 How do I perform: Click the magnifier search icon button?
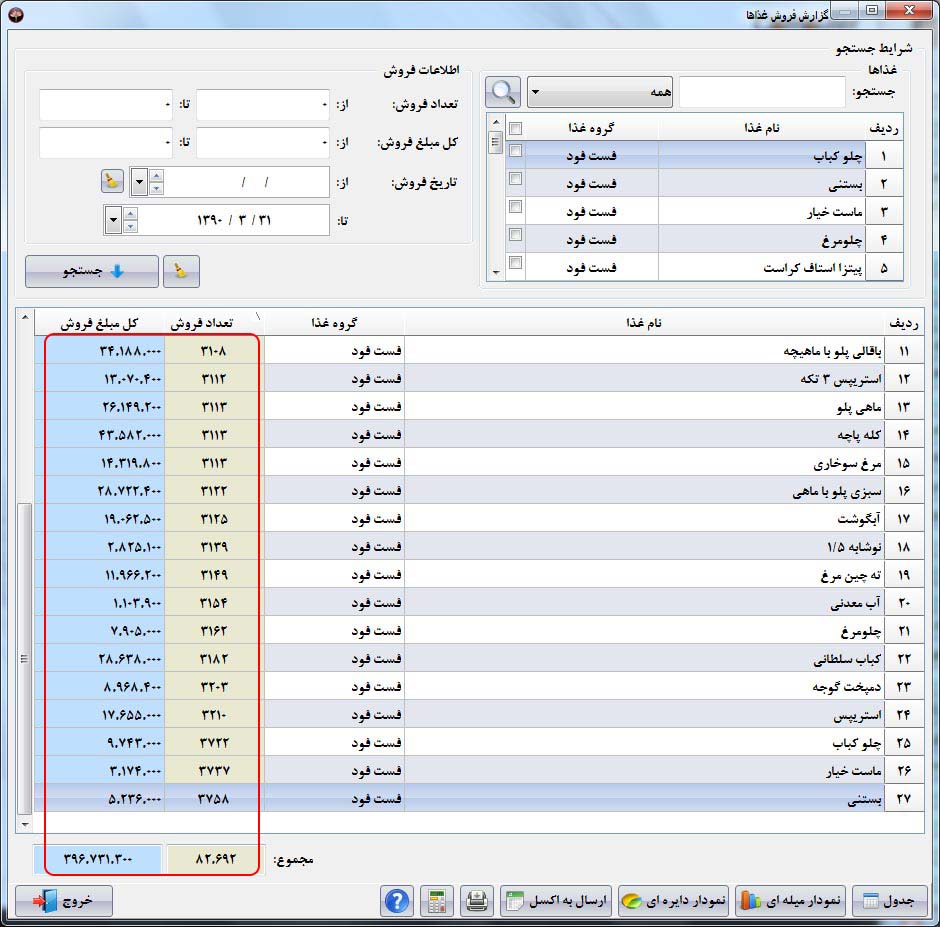pos(502,92)
